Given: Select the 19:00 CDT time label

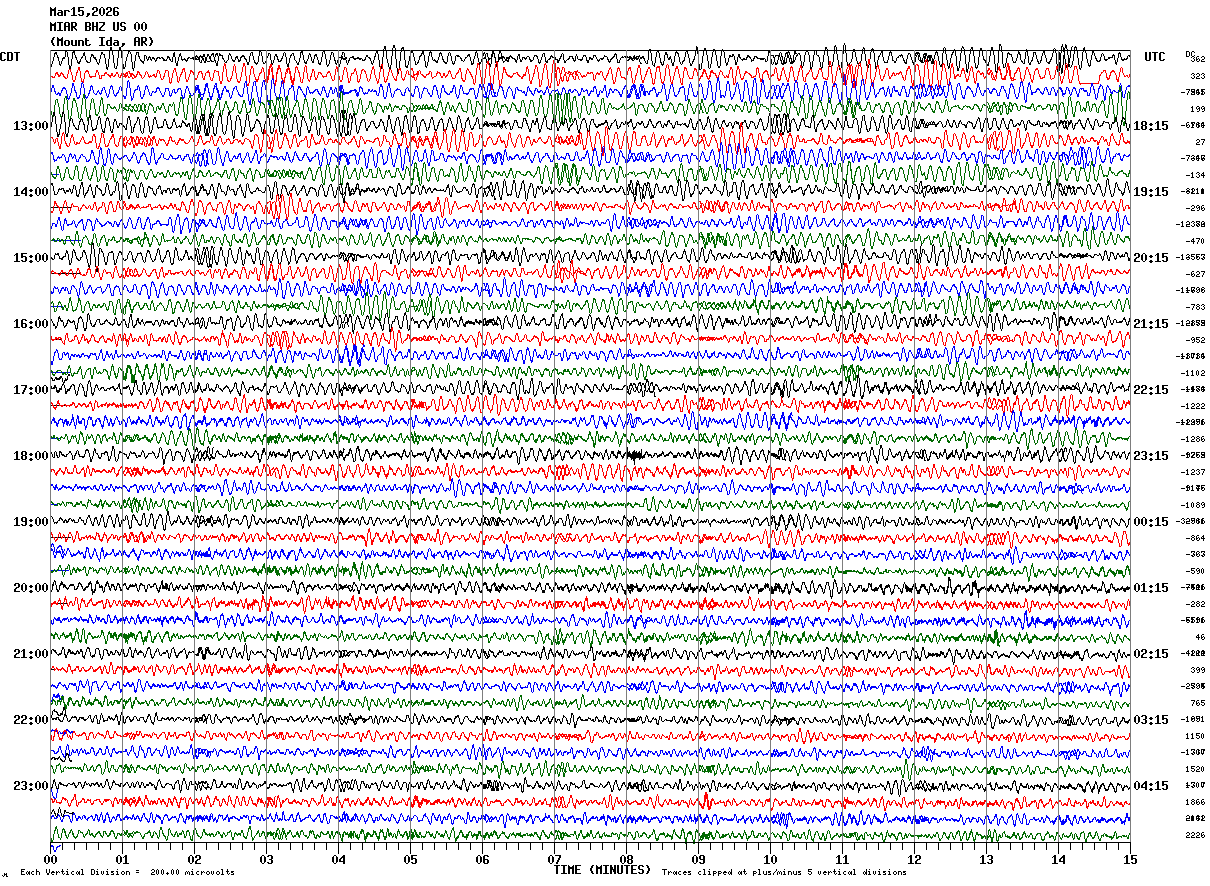Looking at the screenshot, I should [30, 522].
